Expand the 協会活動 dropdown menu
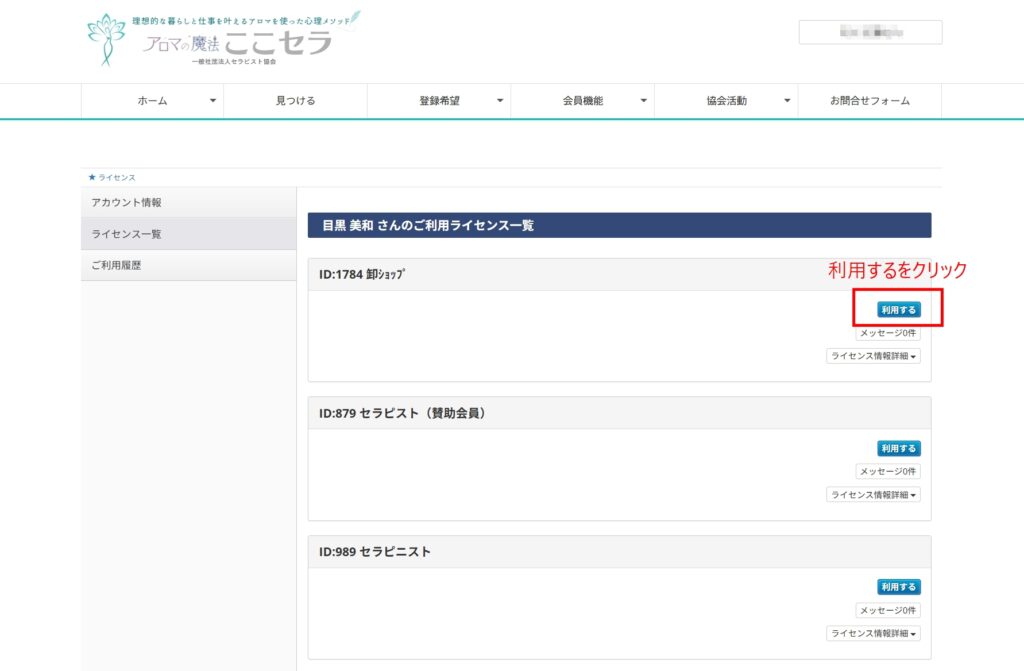This screenshot has height=671, width=1024. [726, 101]
